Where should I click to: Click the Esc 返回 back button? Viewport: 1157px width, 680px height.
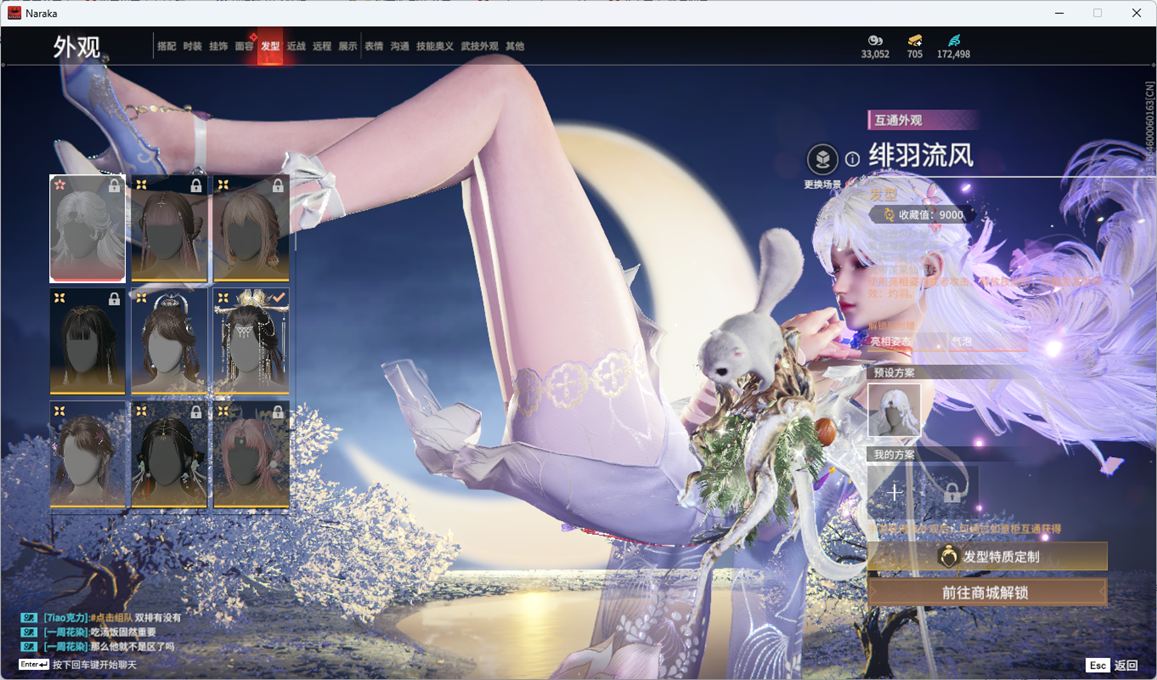(x=1111, y=665)
